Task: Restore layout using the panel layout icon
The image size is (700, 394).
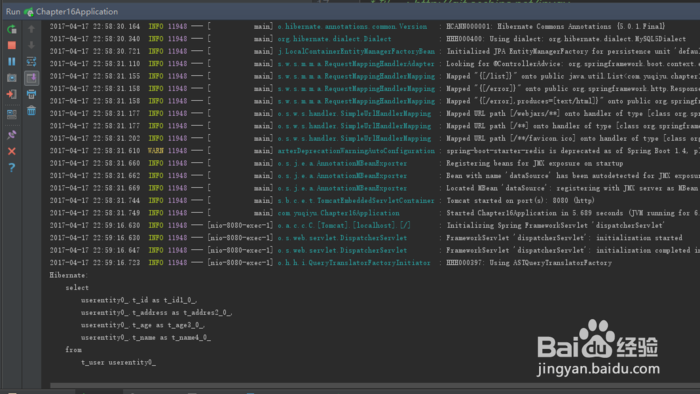Action: point(12,114)
